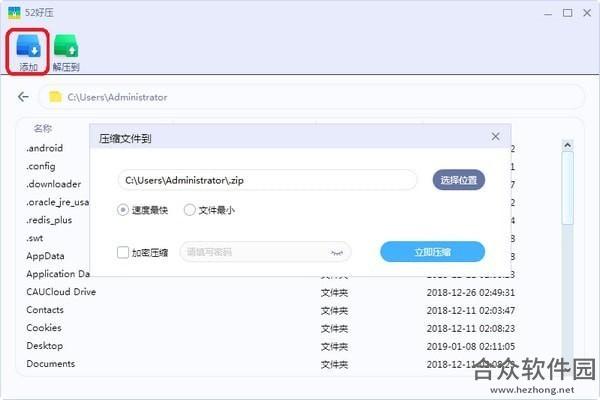Click the 立即压缩 button
The width and height of the screenshot is (600, 400).
(x=432, y=252)
